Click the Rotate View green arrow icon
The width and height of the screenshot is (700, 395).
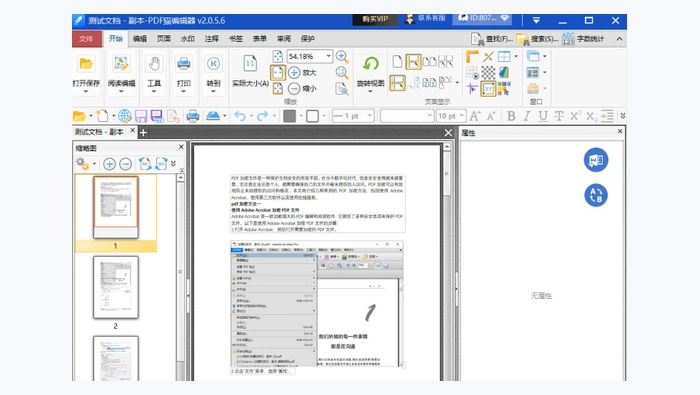pyautogui.click(x=370, y=64)
